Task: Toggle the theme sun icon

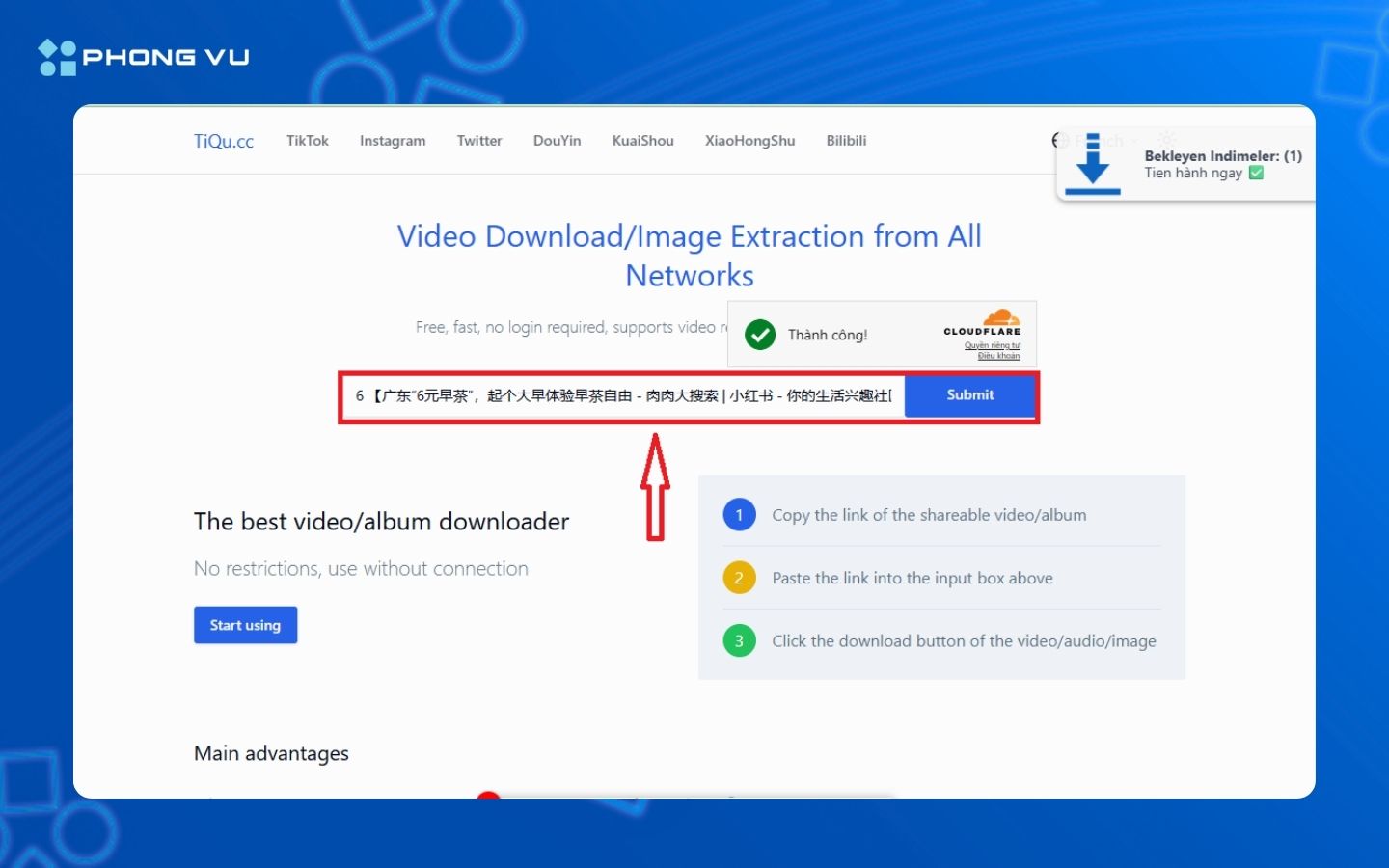Action: (1167, 138)
